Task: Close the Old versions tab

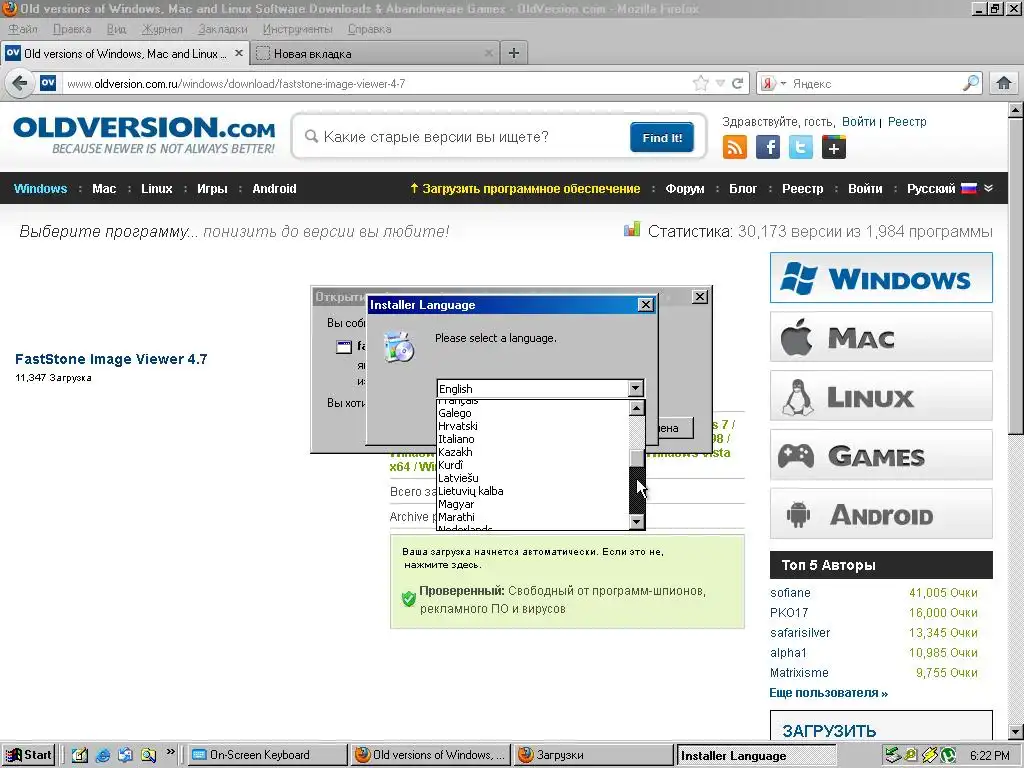Action: (239, 53)
